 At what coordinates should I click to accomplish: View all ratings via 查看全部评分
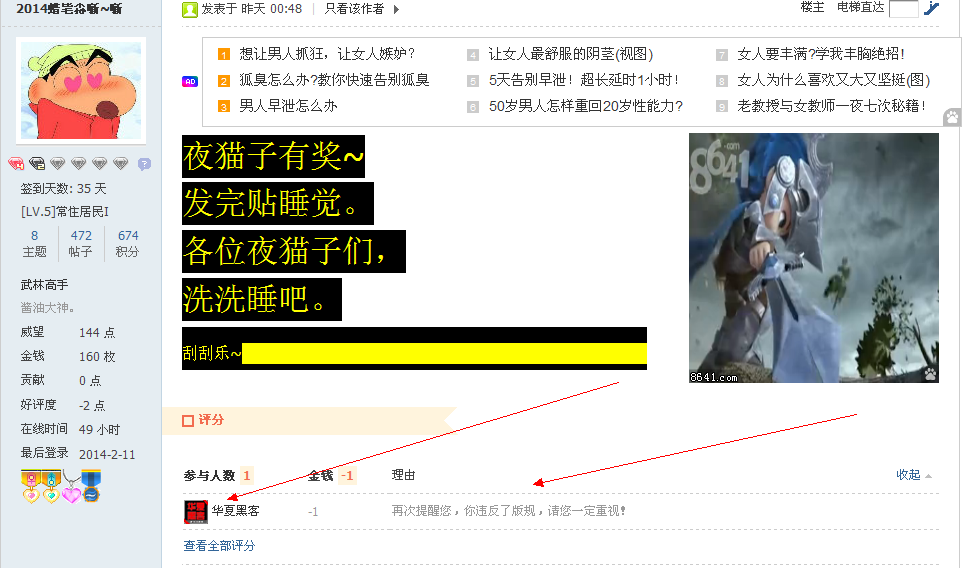point(219,546)
